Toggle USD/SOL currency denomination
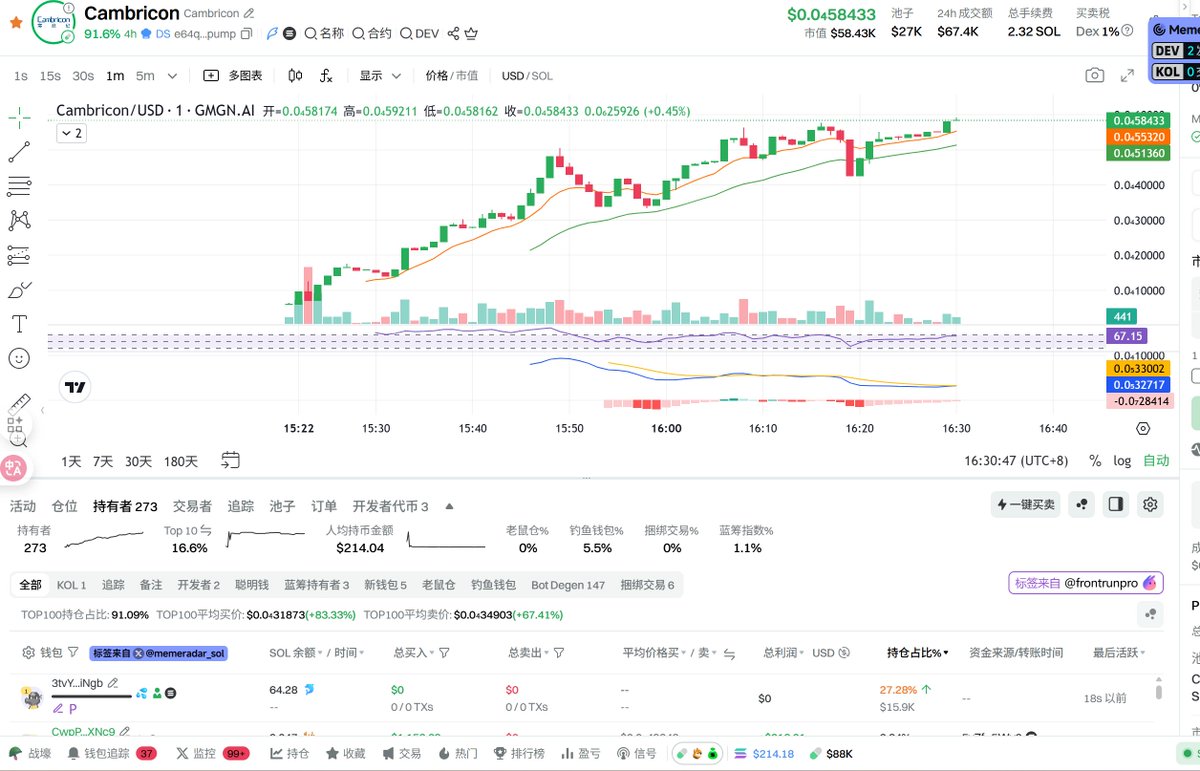The height and width of the screenshot is (771, 1200). point(527,76)
